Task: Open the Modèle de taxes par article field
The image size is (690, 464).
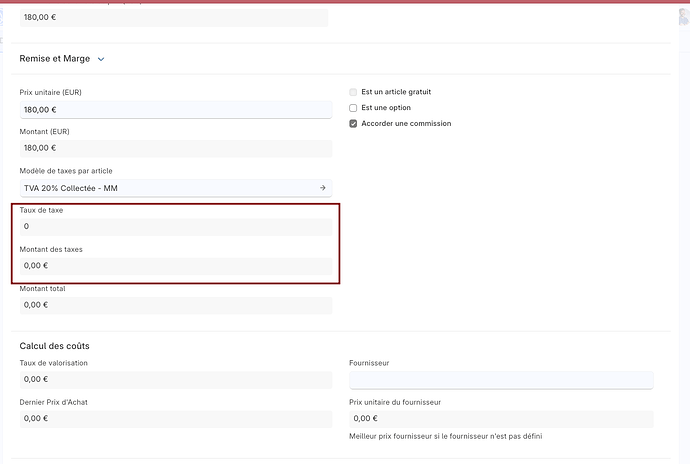Action: tap(165, 188)
